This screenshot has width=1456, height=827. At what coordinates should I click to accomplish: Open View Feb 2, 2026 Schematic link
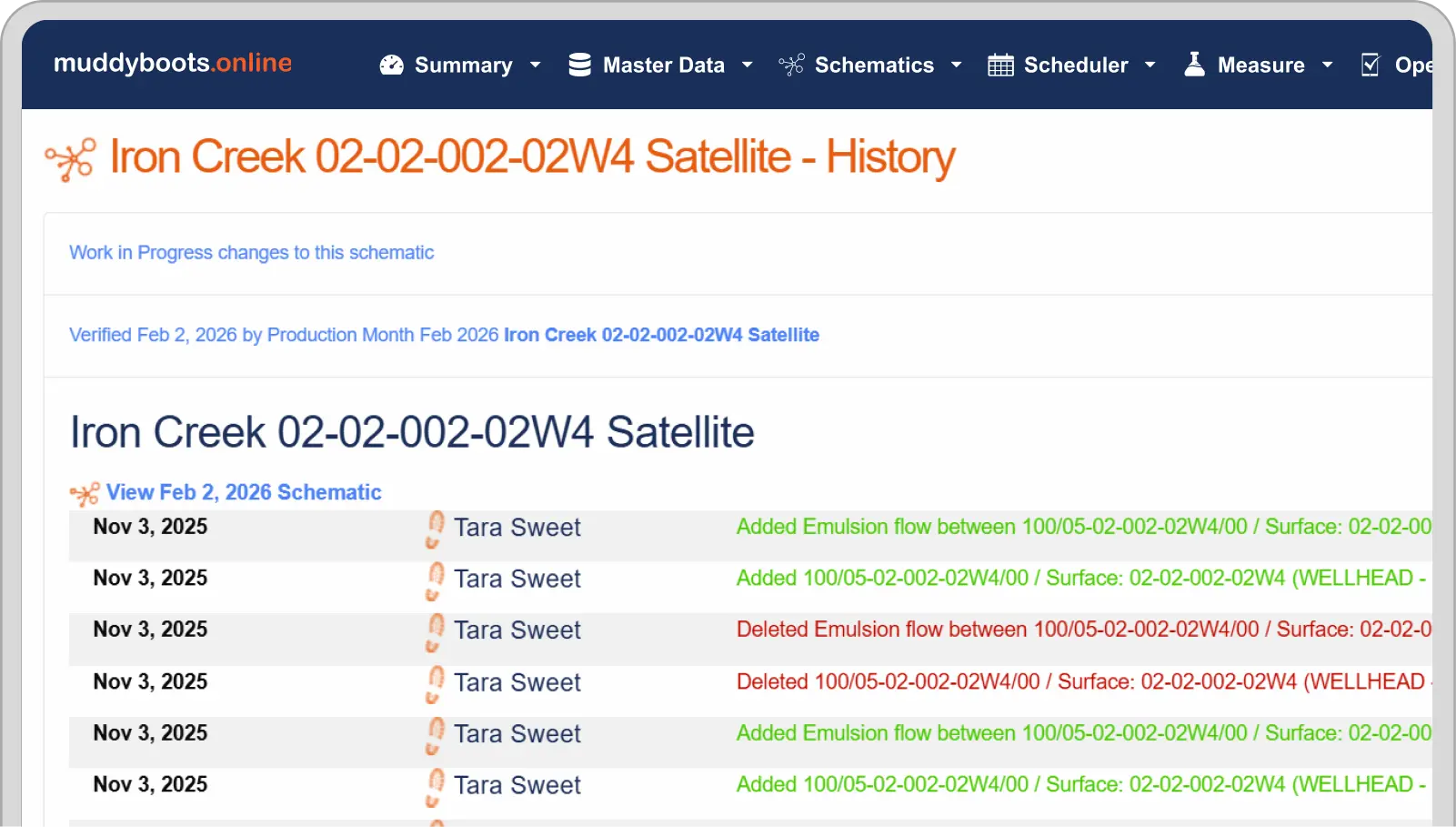244,492
